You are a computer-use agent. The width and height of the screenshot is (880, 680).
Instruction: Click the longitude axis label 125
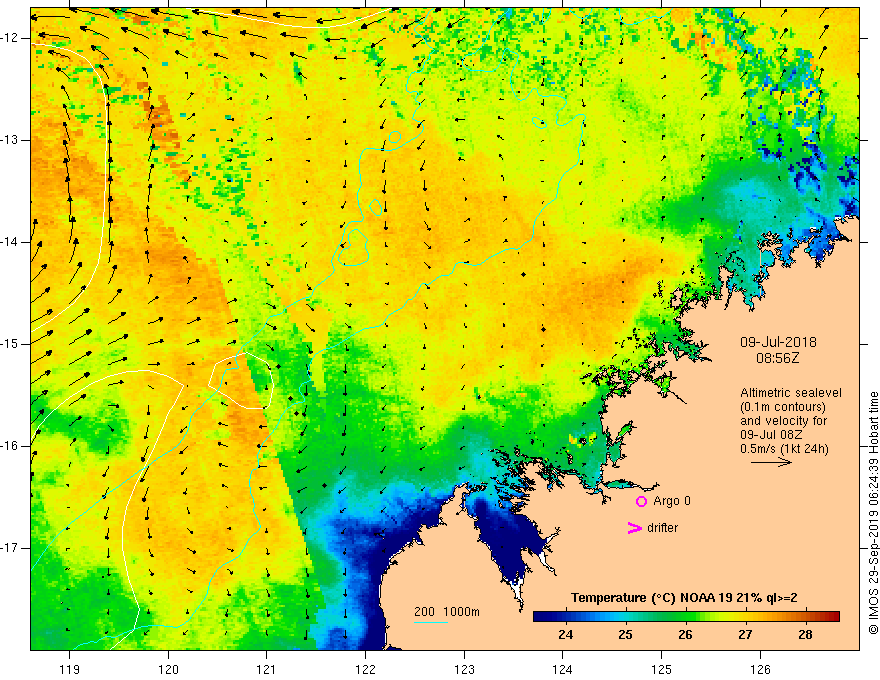[x=662, y=669]
